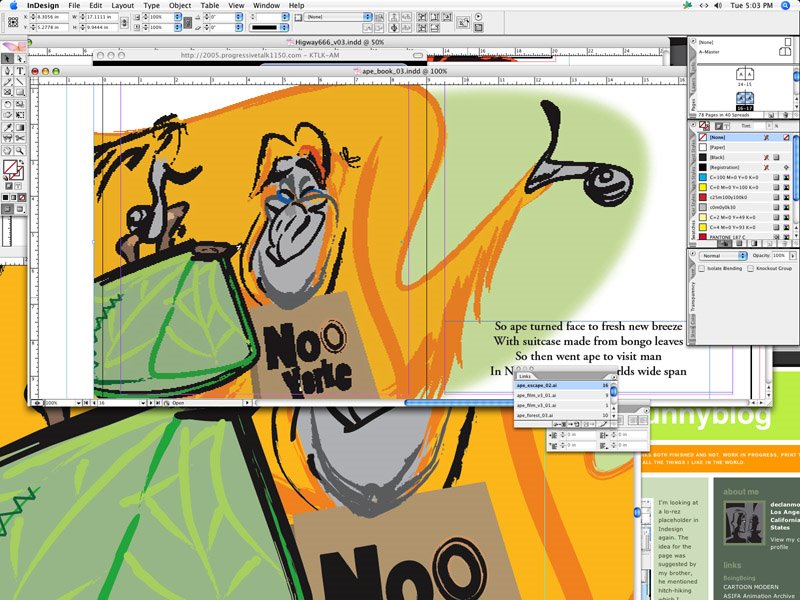Open the Table menu
Image resolution: width=800 pixels, height=600 pixels.
coord(210,6)
